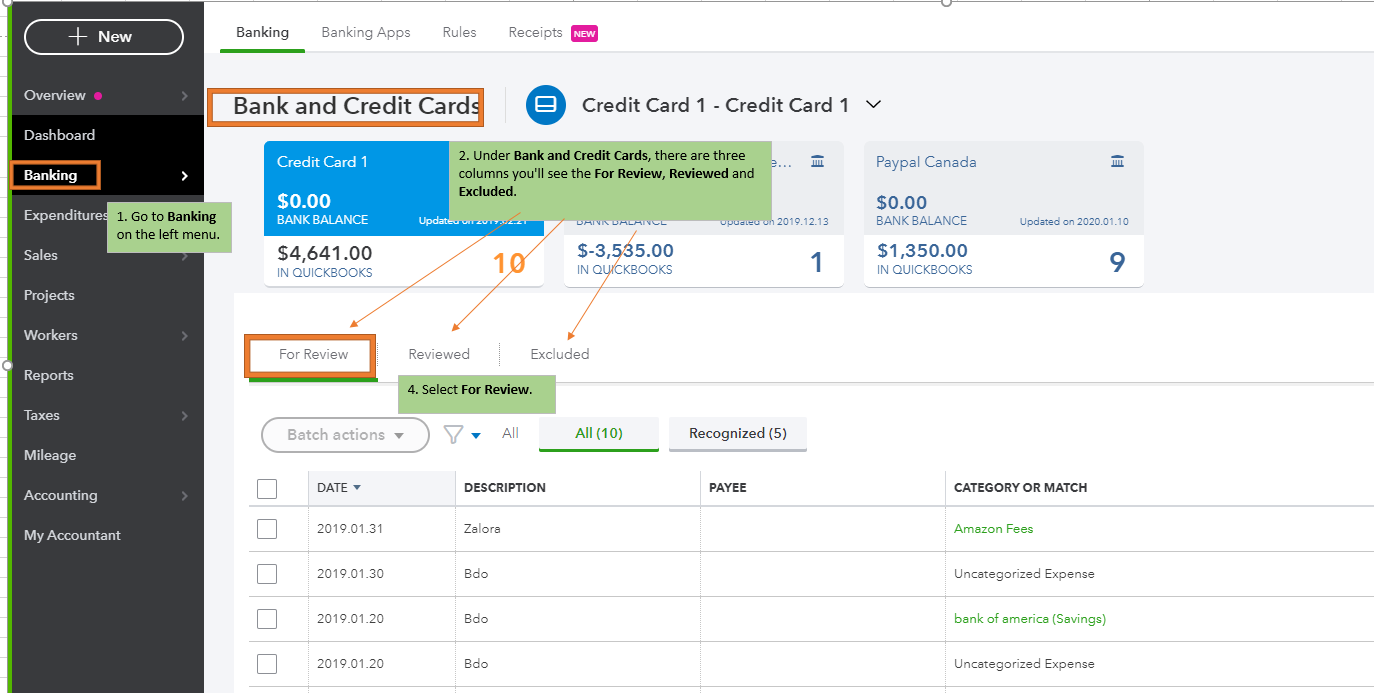
Task: Tick the select-all checkbox in table header
Action: coord(267,488)
